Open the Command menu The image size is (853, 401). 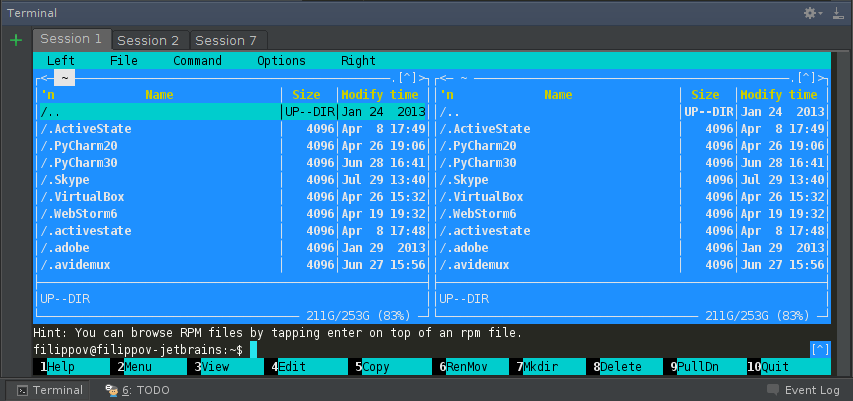pyautogui.click(x=197, y=61)
